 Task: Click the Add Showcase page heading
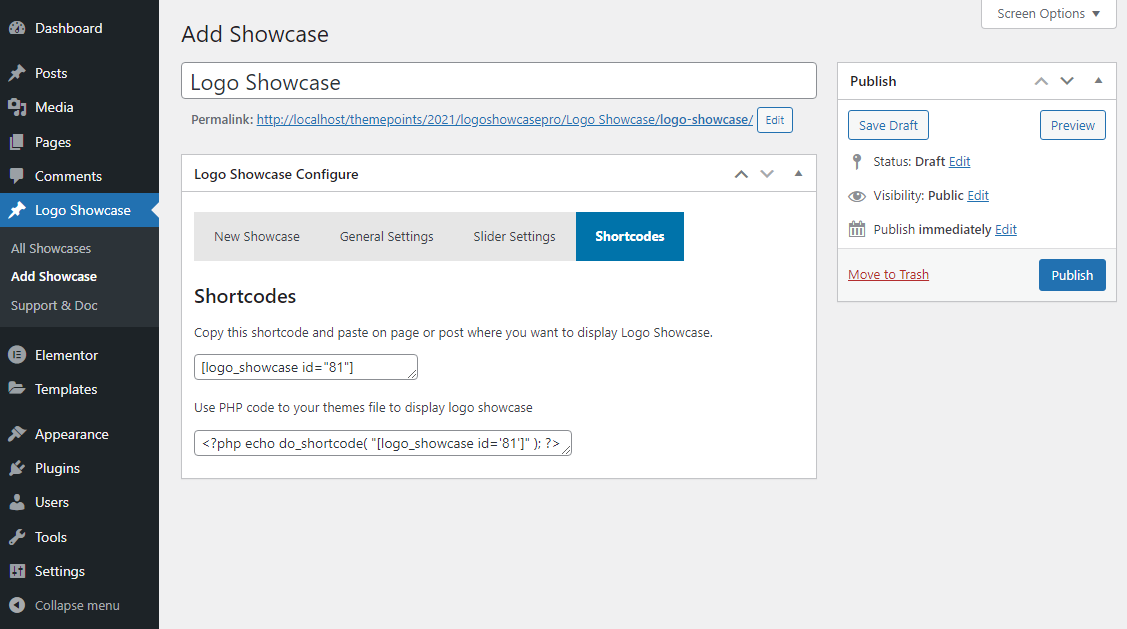pyautogui.click(x=255, y=35)
